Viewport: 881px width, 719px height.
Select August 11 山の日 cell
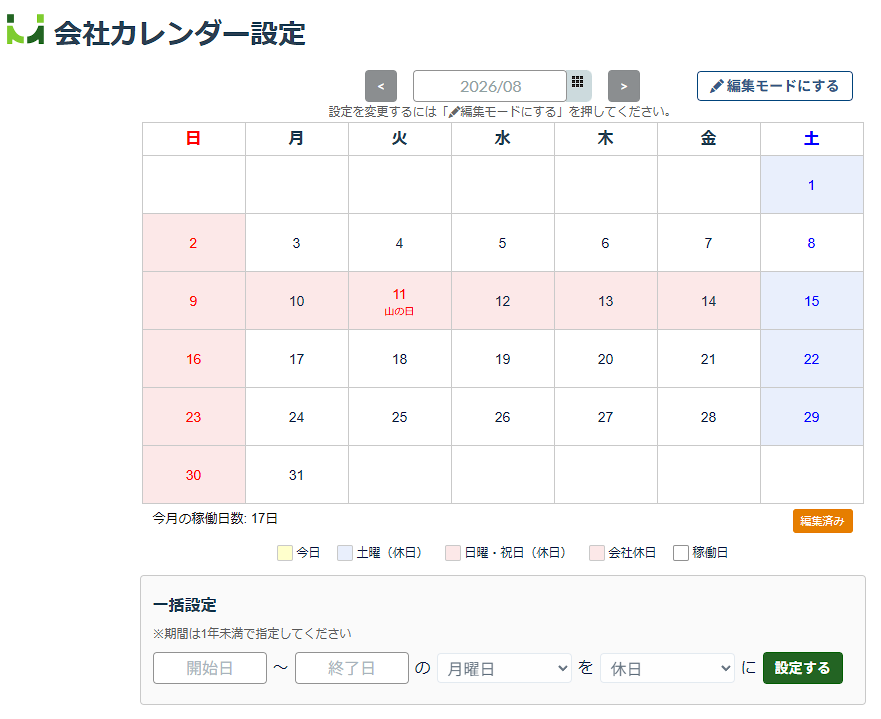click(399, 301)
